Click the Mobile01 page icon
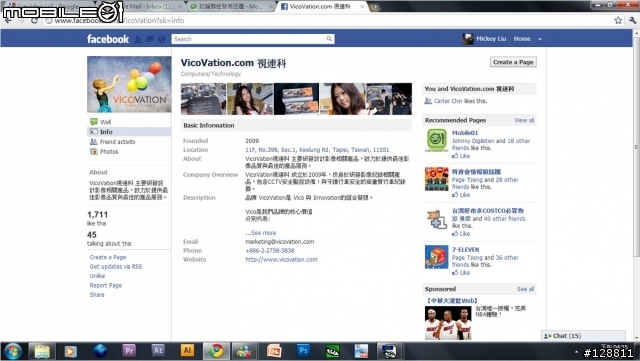Viewport: 640px width, 361px height. pos(437,140)
